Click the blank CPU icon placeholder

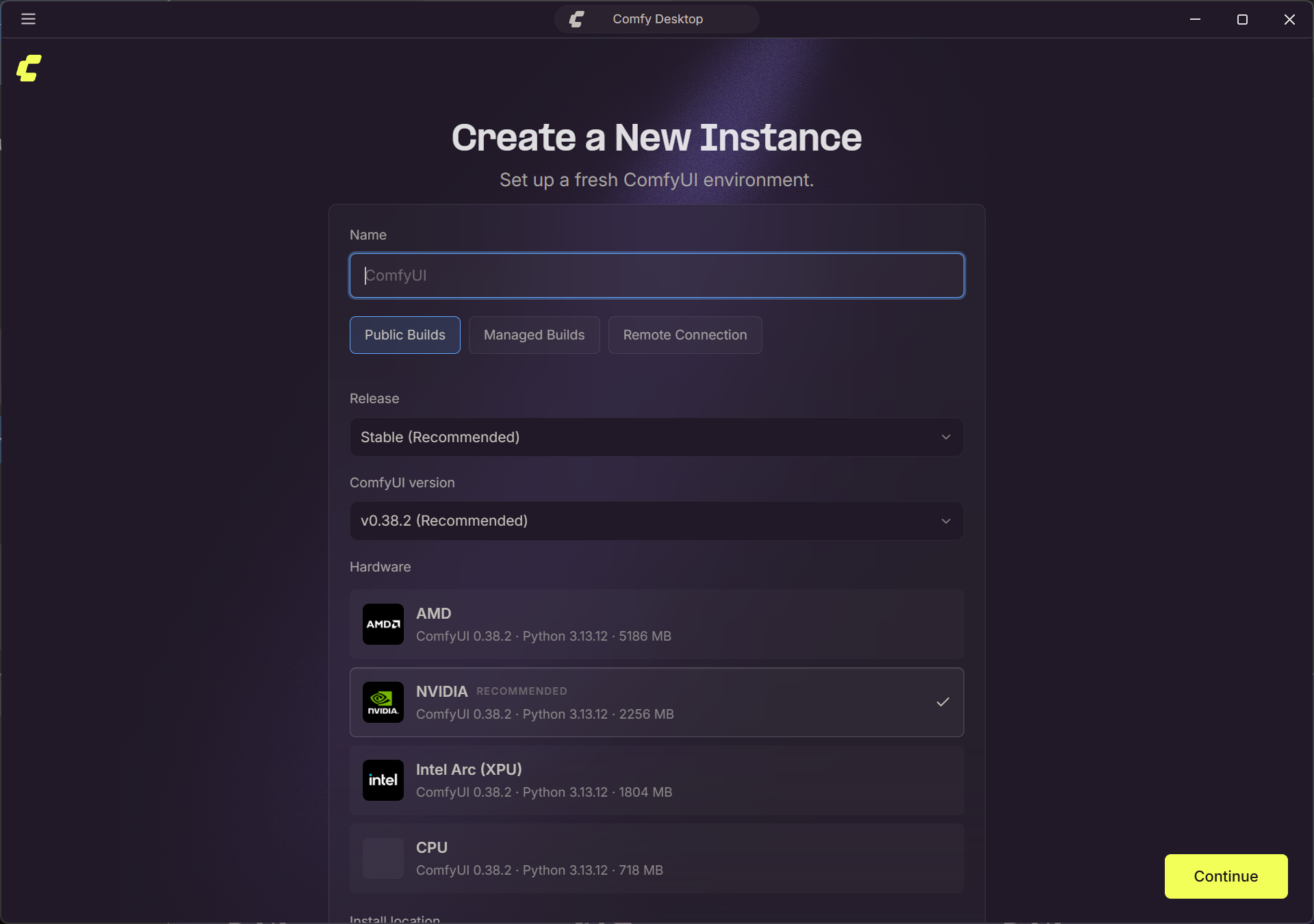pos(383,858)
